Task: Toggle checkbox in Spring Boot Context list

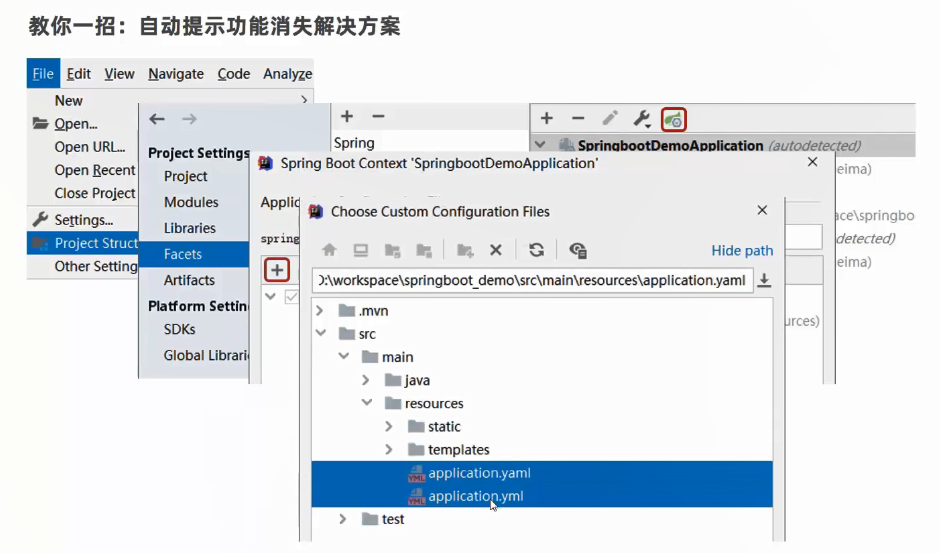Action: 292,296
